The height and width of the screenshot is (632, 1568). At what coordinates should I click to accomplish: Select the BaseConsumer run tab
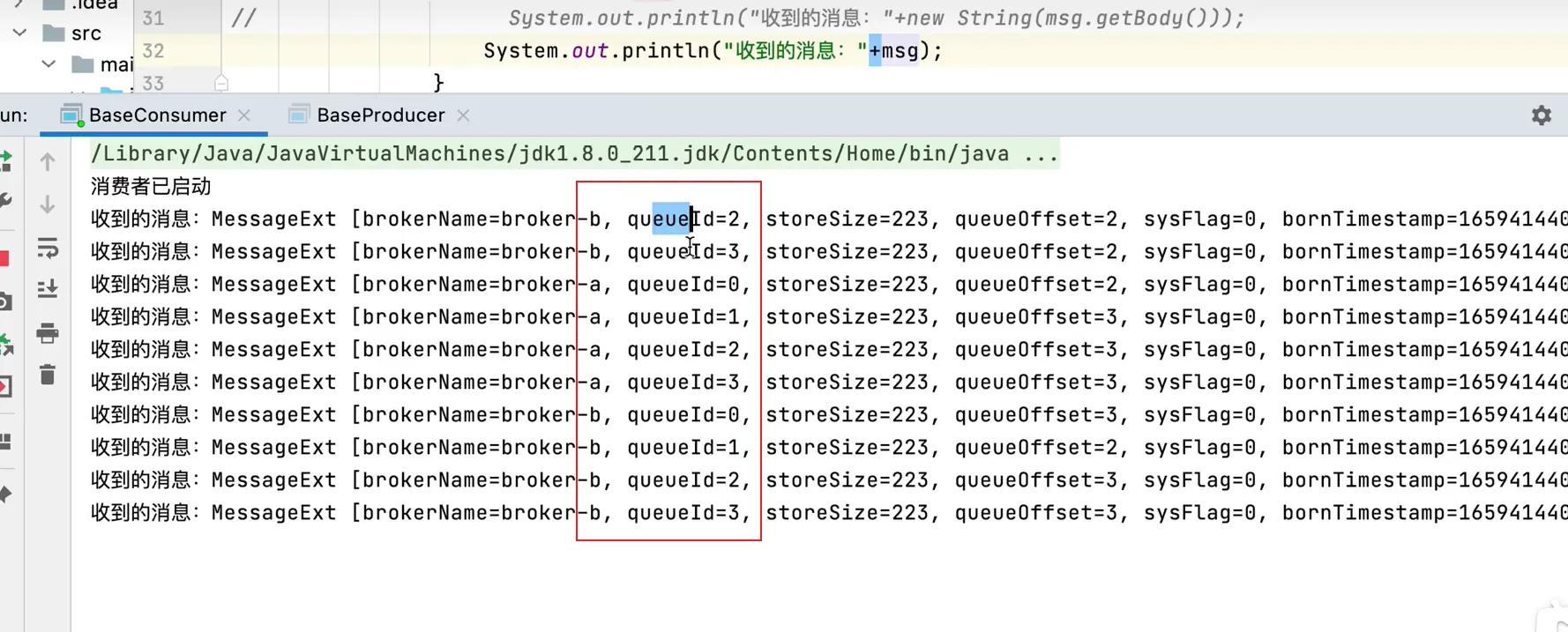[x=157, y=115]
